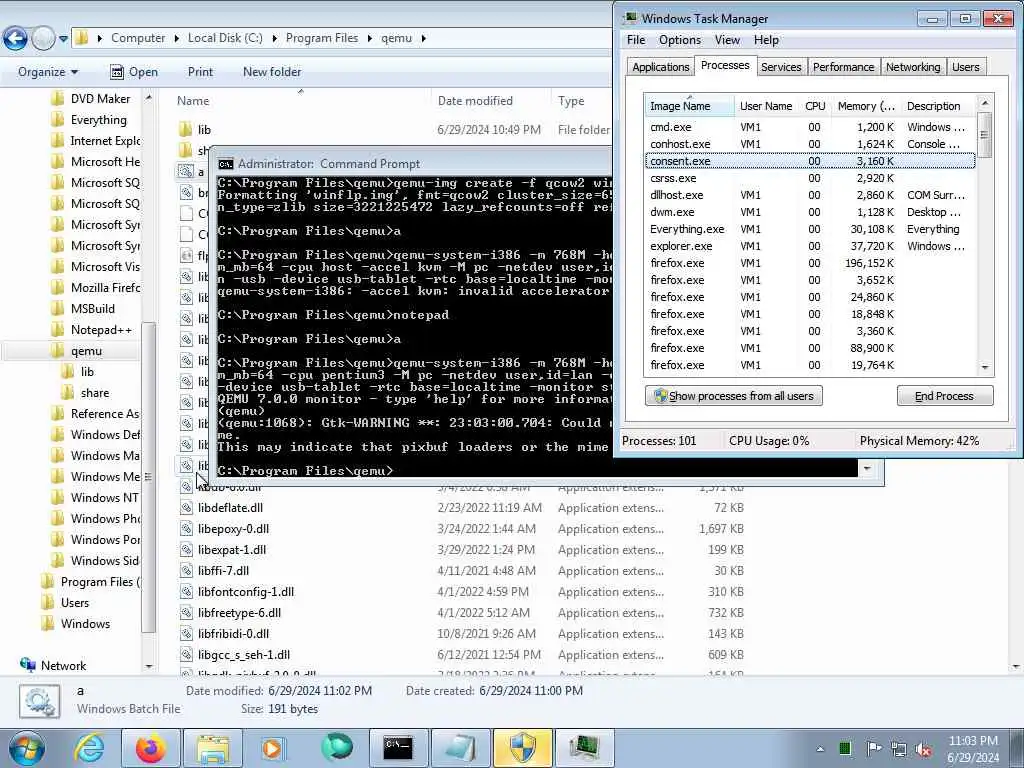The image size is (1024, 768).
Task: Expand the arrow after qemu breadcrumb
Action: pos(424,39)
